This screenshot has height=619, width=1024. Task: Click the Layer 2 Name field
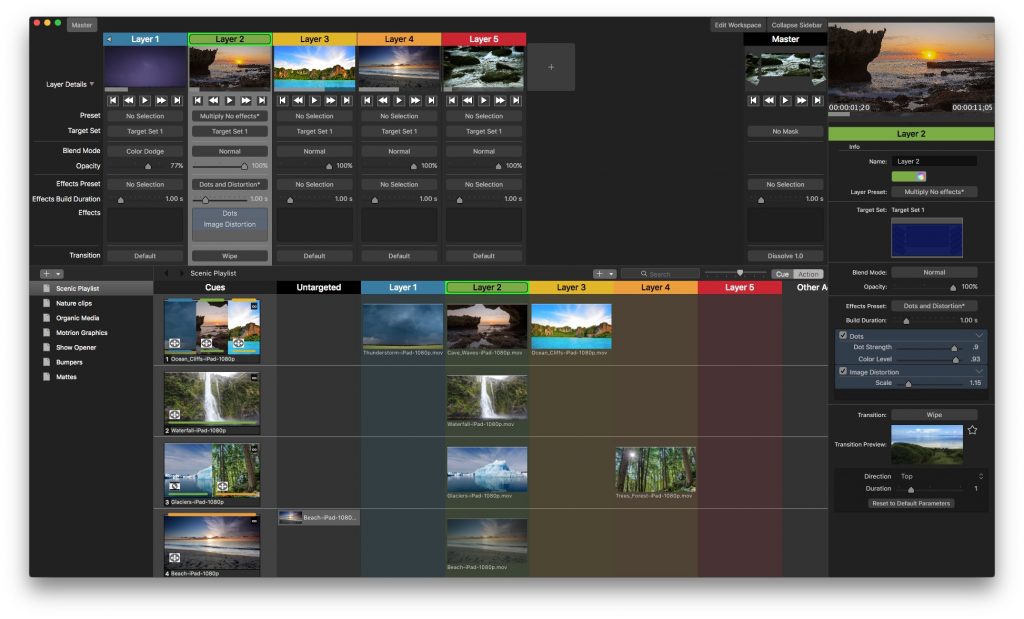pos(935,161)
